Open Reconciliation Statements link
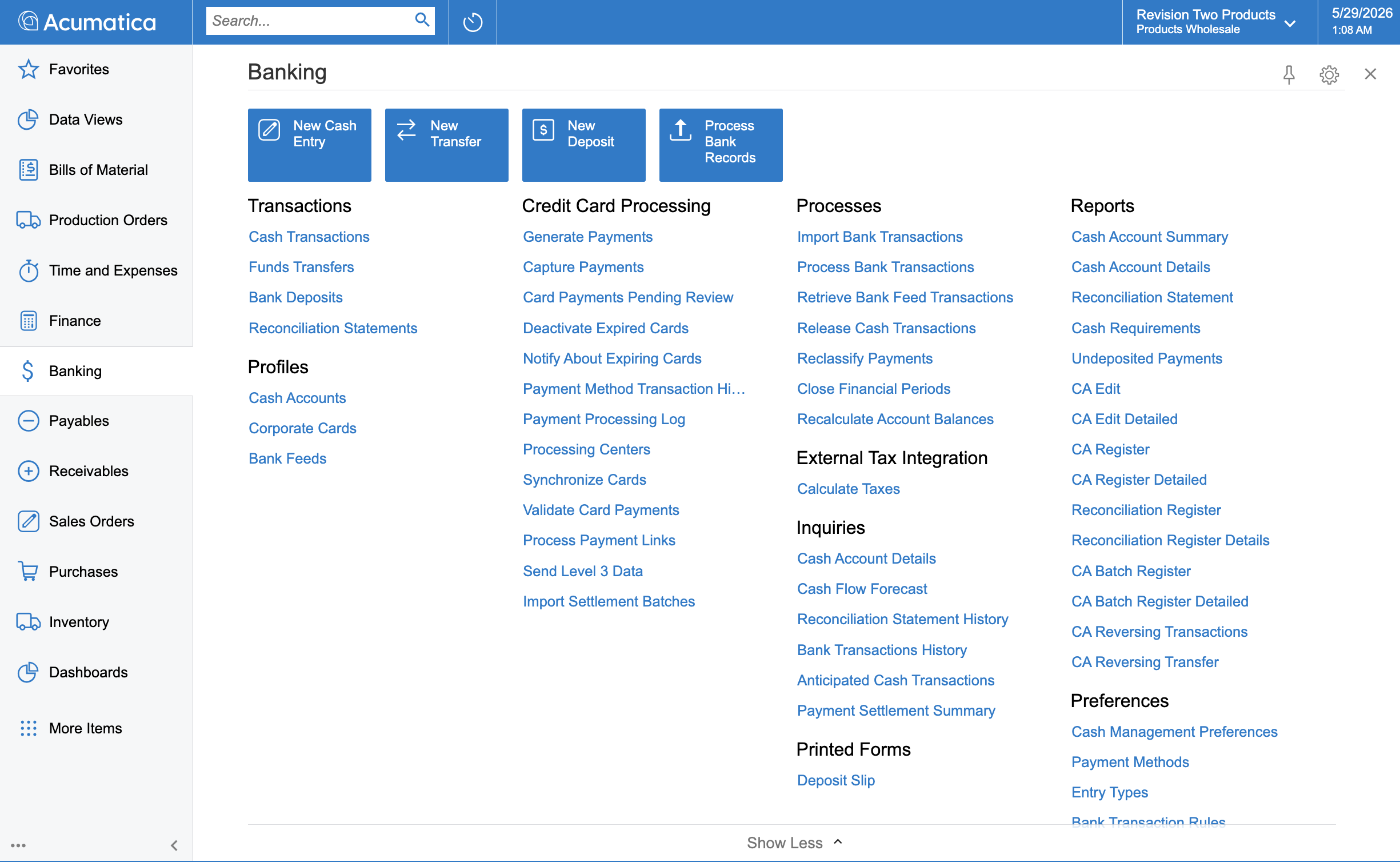This screenshot has height=862, width=1400. [333, 328]
